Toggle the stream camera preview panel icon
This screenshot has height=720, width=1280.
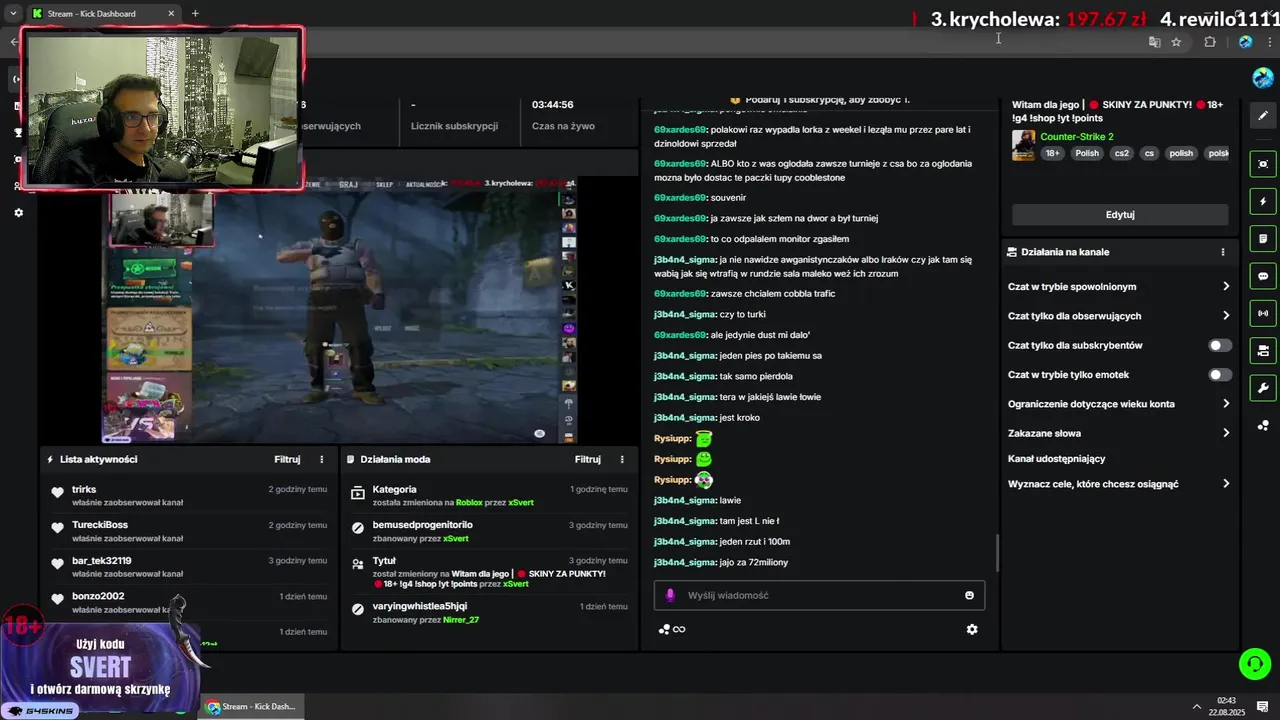[x=1263, y=350]
